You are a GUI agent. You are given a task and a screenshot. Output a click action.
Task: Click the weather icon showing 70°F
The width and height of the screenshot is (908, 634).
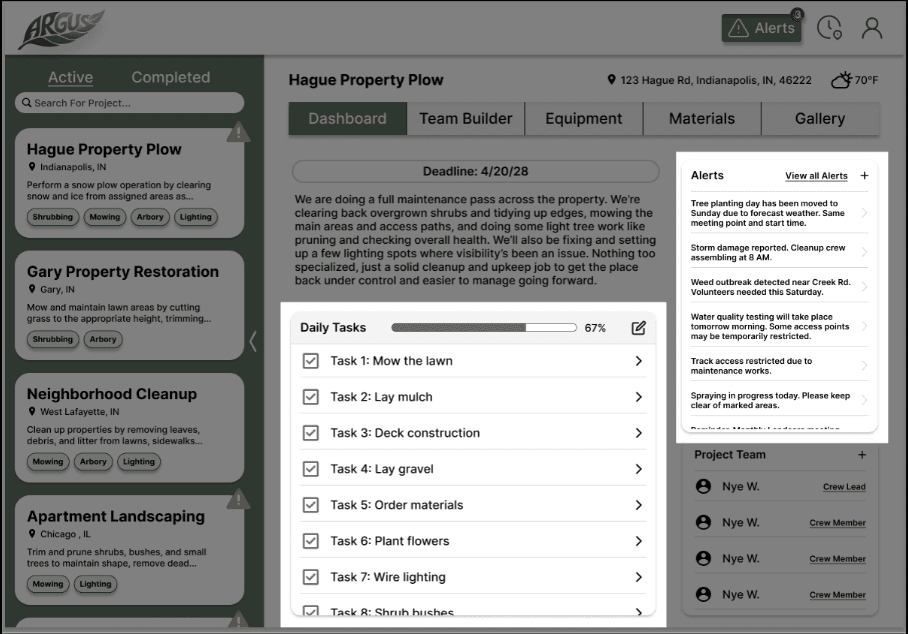(842, 80)
